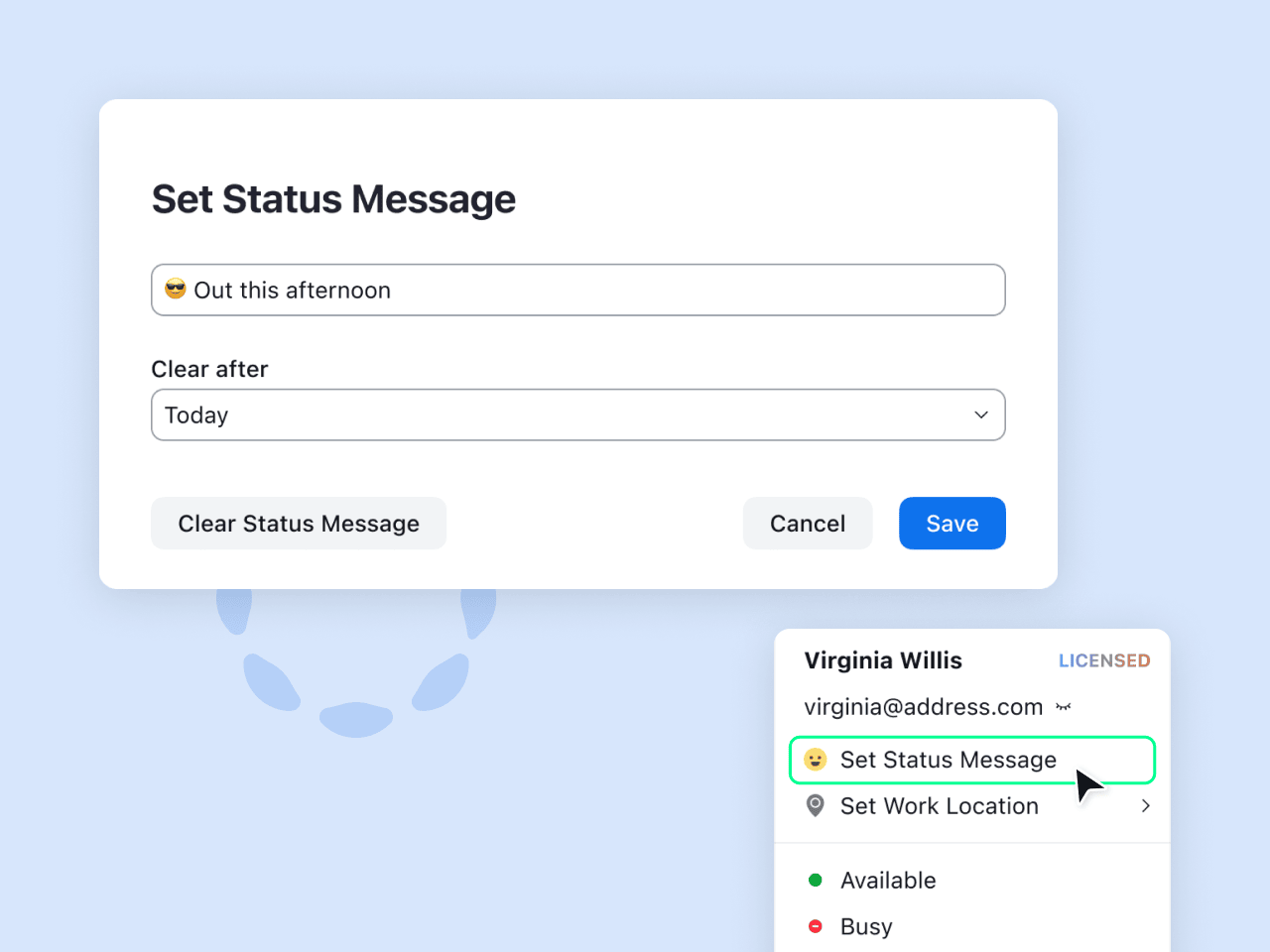Open the Clear after Today dropdown
Image resolution: width=1270 pixels, height=952 pixels.
[577, 415]
